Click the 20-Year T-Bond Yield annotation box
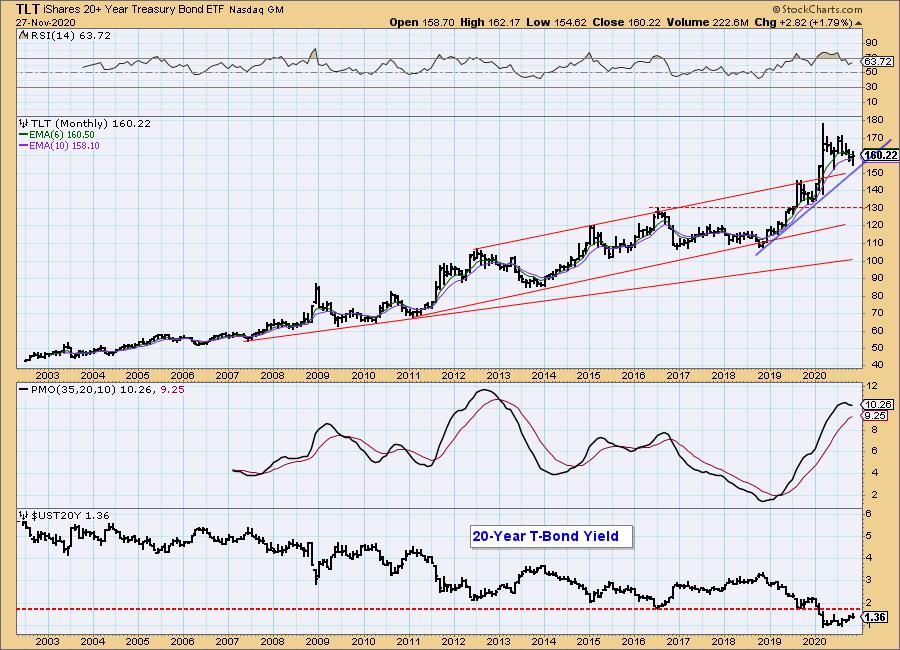This screenshot has width=900, height=650. click(551, 536)
